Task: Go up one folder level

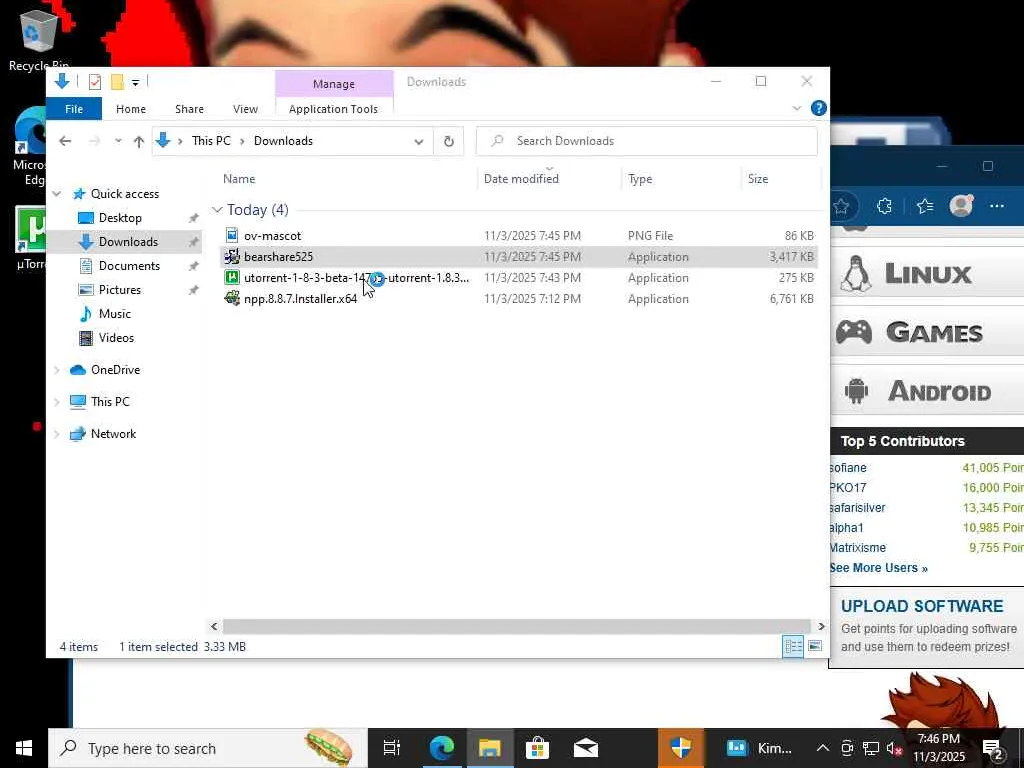Action: [x=138, y=141]
